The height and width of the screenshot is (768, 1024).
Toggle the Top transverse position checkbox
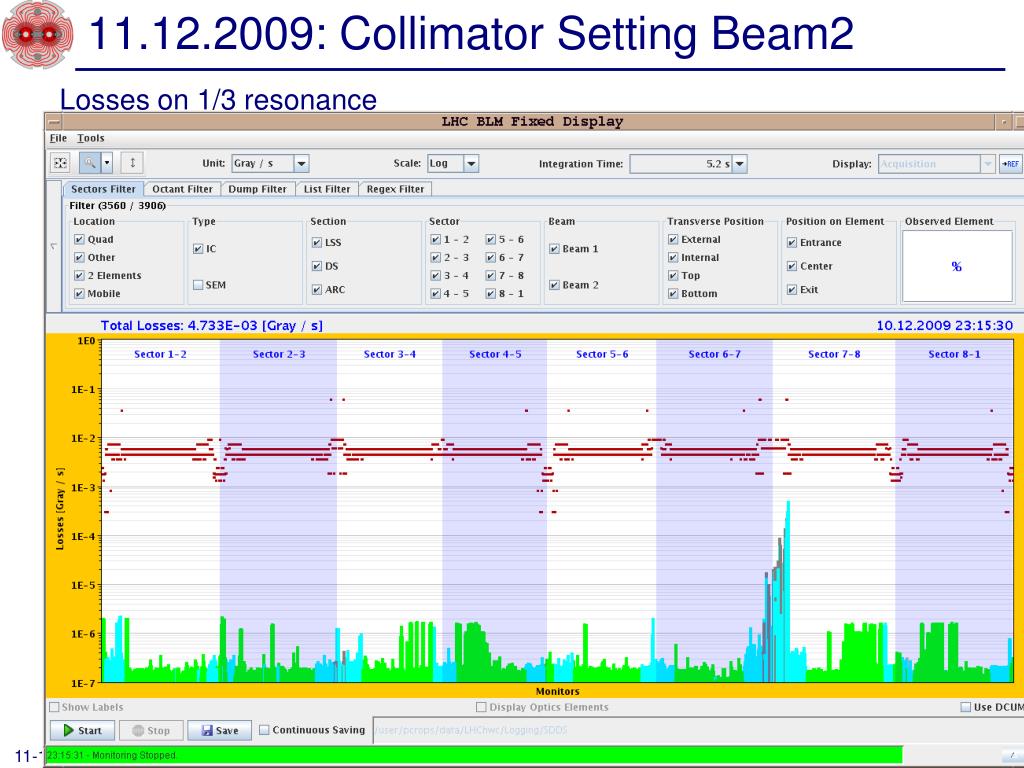tap(673, 276)
